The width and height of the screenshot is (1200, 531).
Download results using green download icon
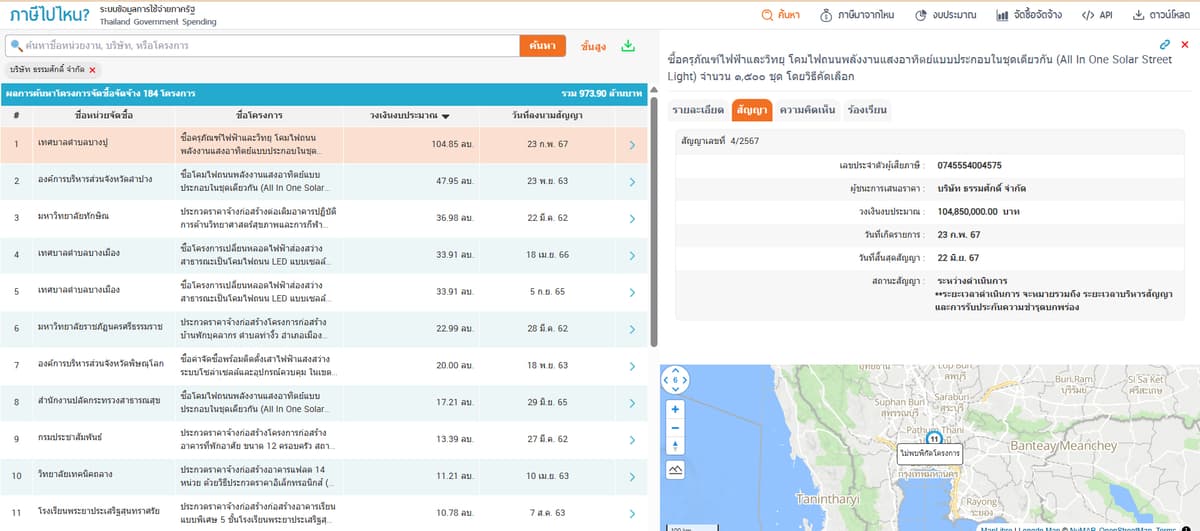click(x=628, y=46)
